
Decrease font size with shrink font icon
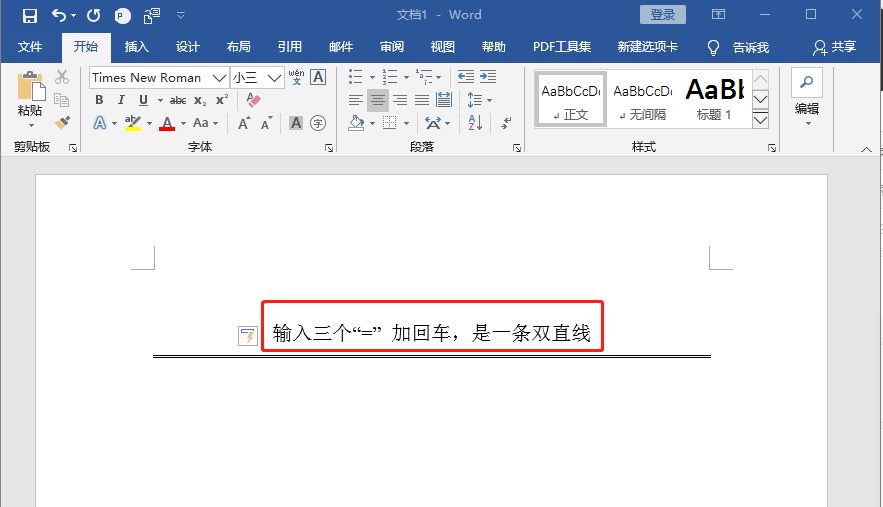266,123
